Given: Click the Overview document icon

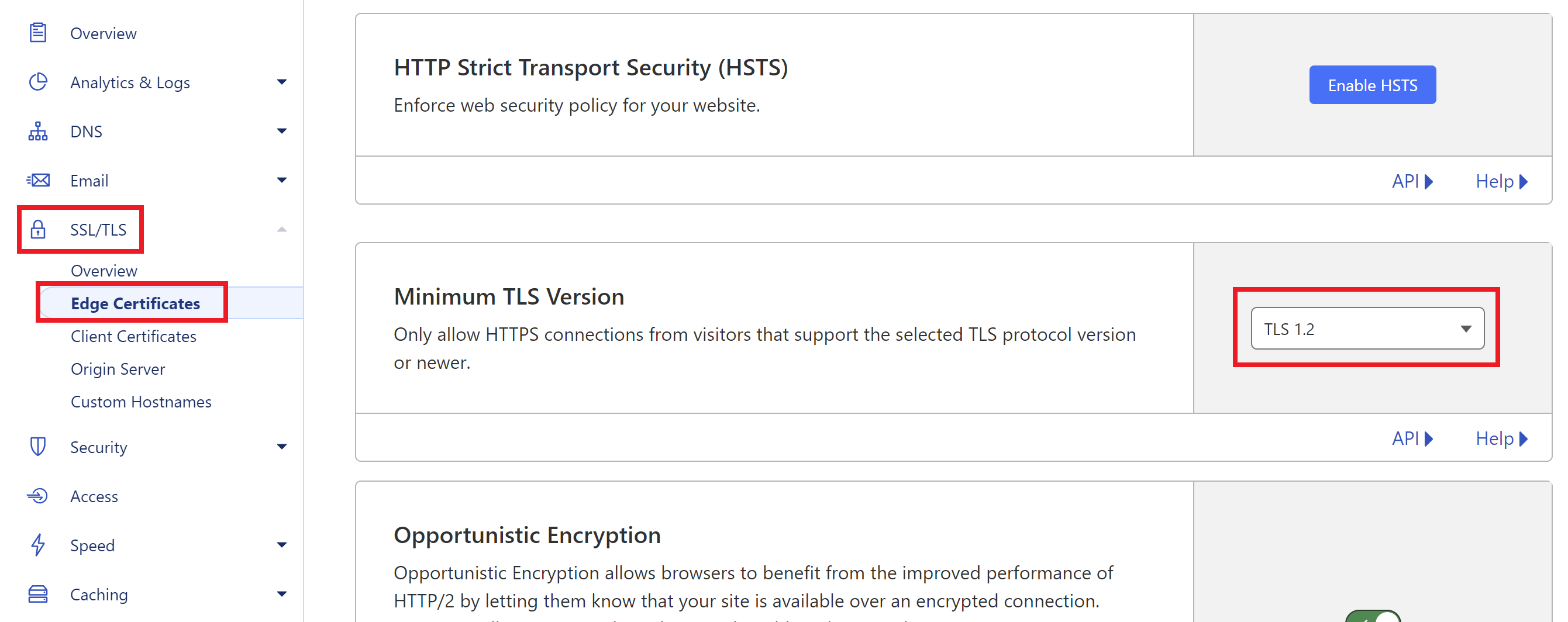Looking at the screenshot, I should (38, 33).
